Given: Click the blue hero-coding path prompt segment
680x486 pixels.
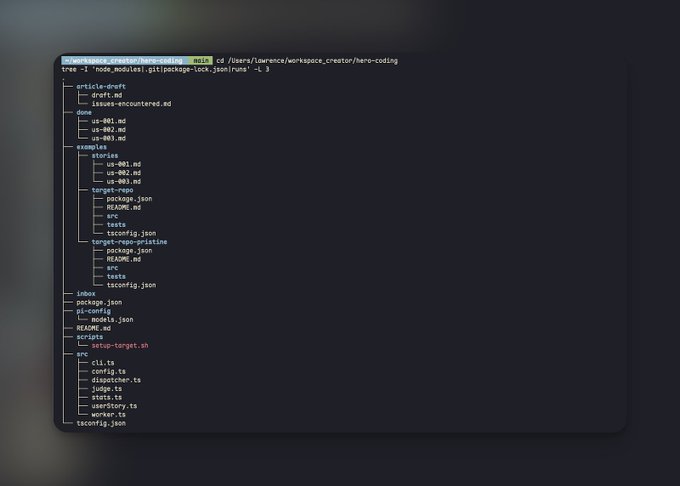Looking at the screenshot, I should pos(124,61).
